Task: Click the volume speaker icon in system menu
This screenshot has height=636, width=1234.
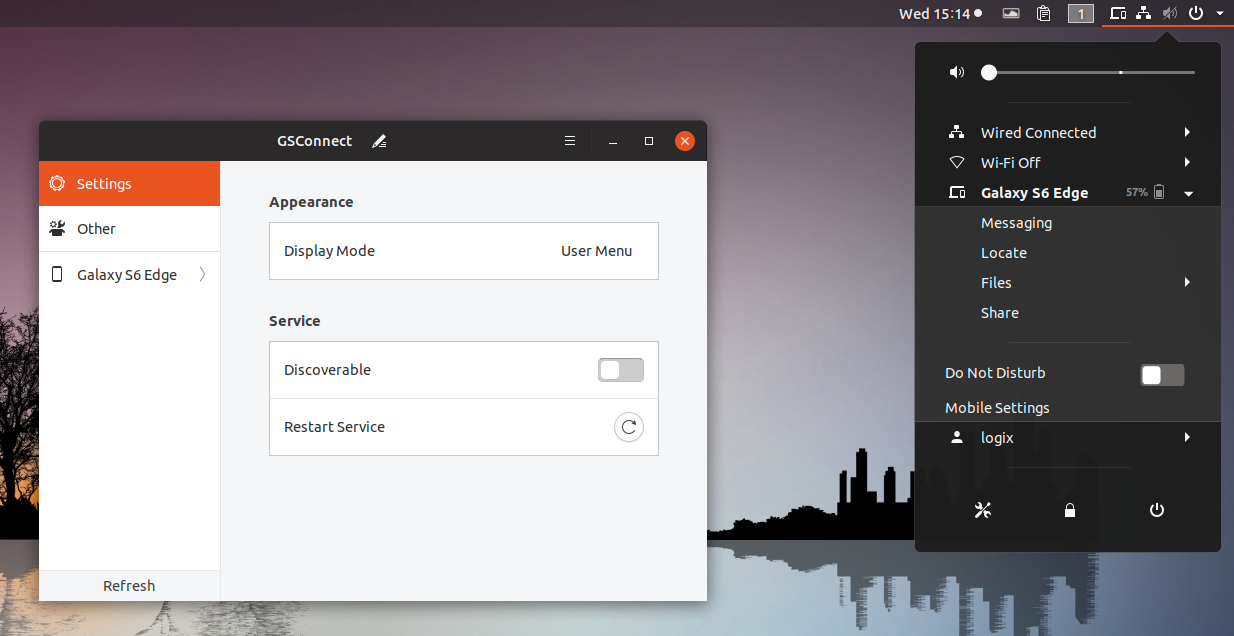Action: pyautogui.click(x=957, y=72)
